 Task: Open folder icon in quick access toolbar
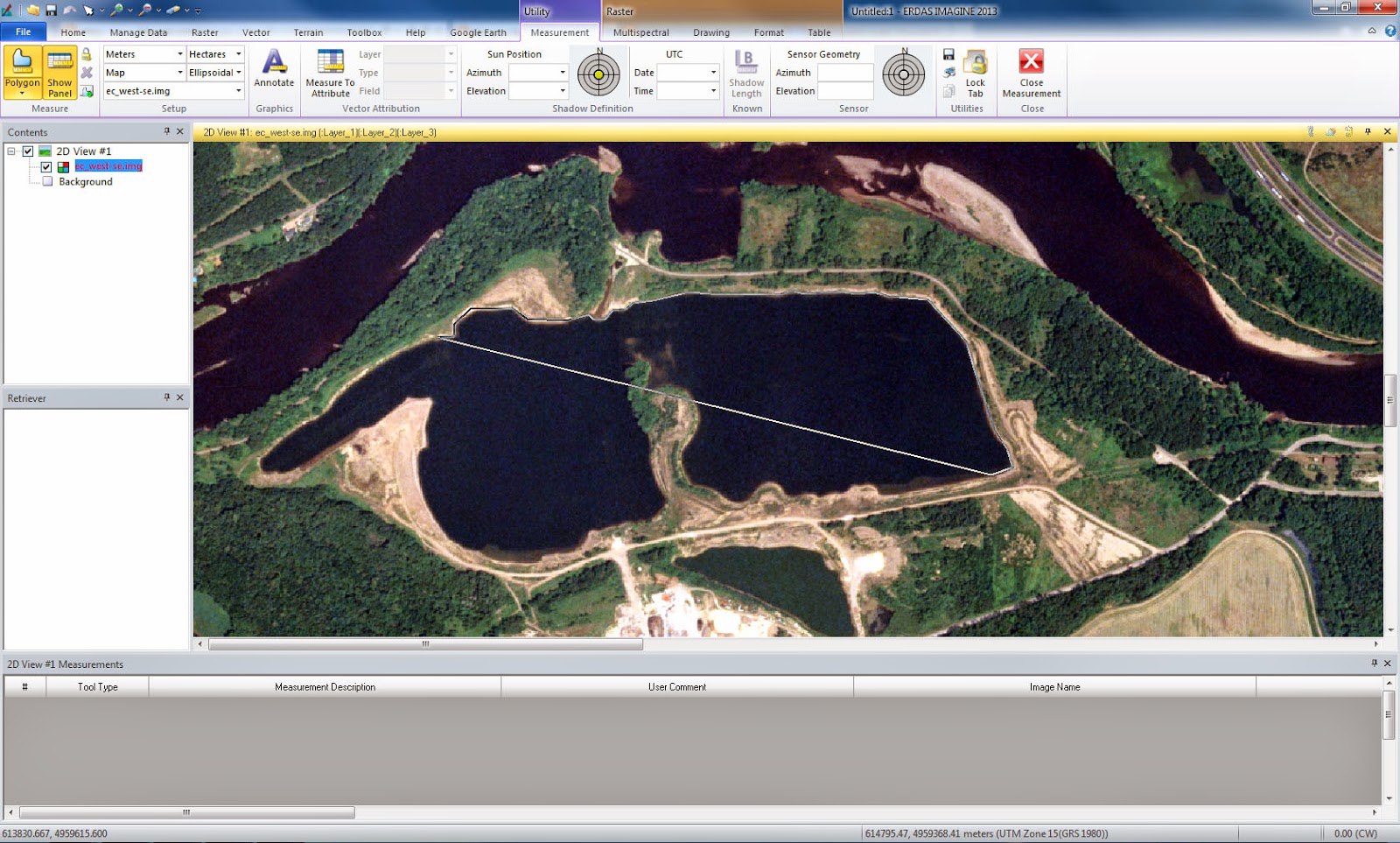coord(33,11)
